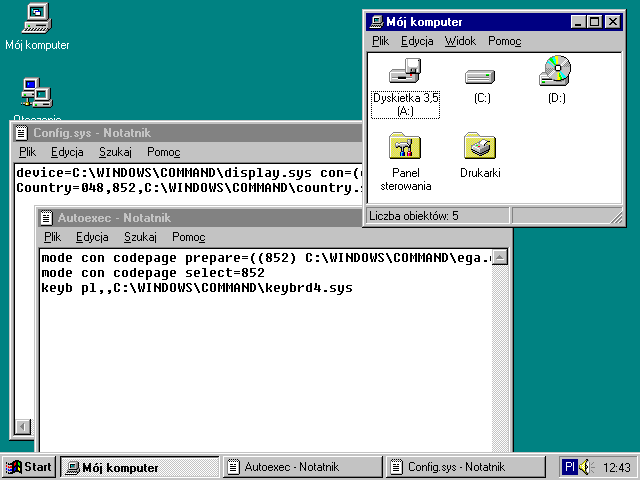
Task: Open the Panel sterowania folder icon
Action: click(405, 146)
